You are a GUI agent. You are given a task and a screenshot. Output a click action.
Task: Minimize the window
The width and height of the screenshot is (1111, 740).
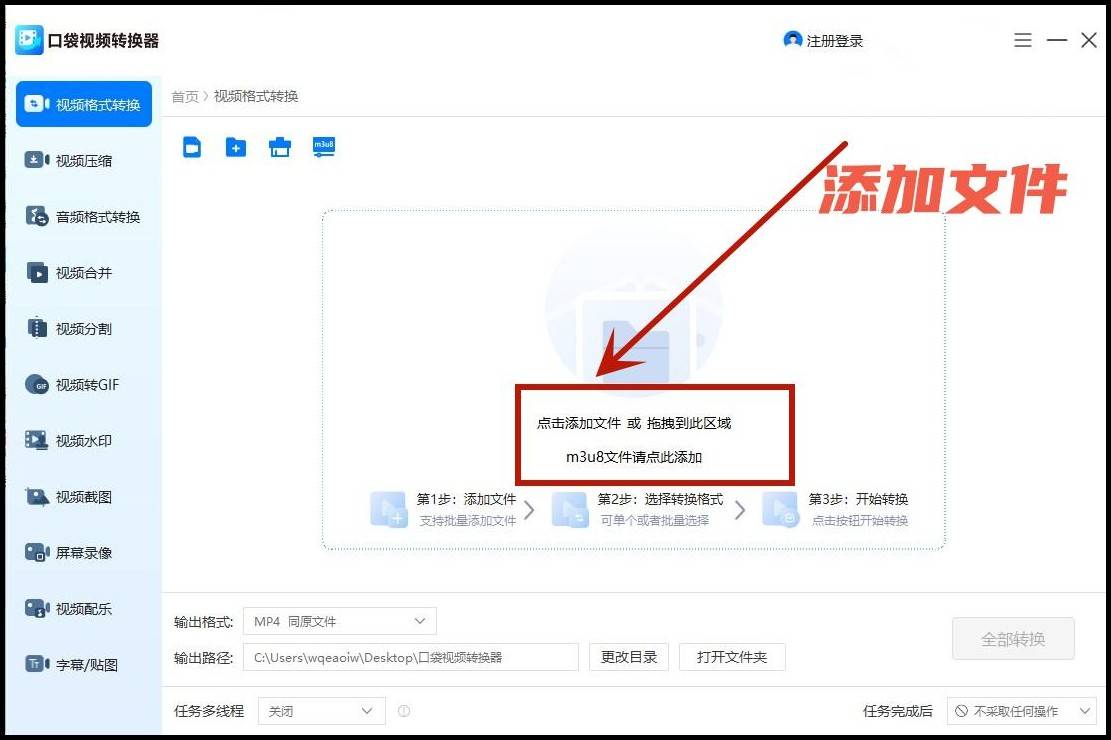pyautogui.click(x=1056, y=40)
